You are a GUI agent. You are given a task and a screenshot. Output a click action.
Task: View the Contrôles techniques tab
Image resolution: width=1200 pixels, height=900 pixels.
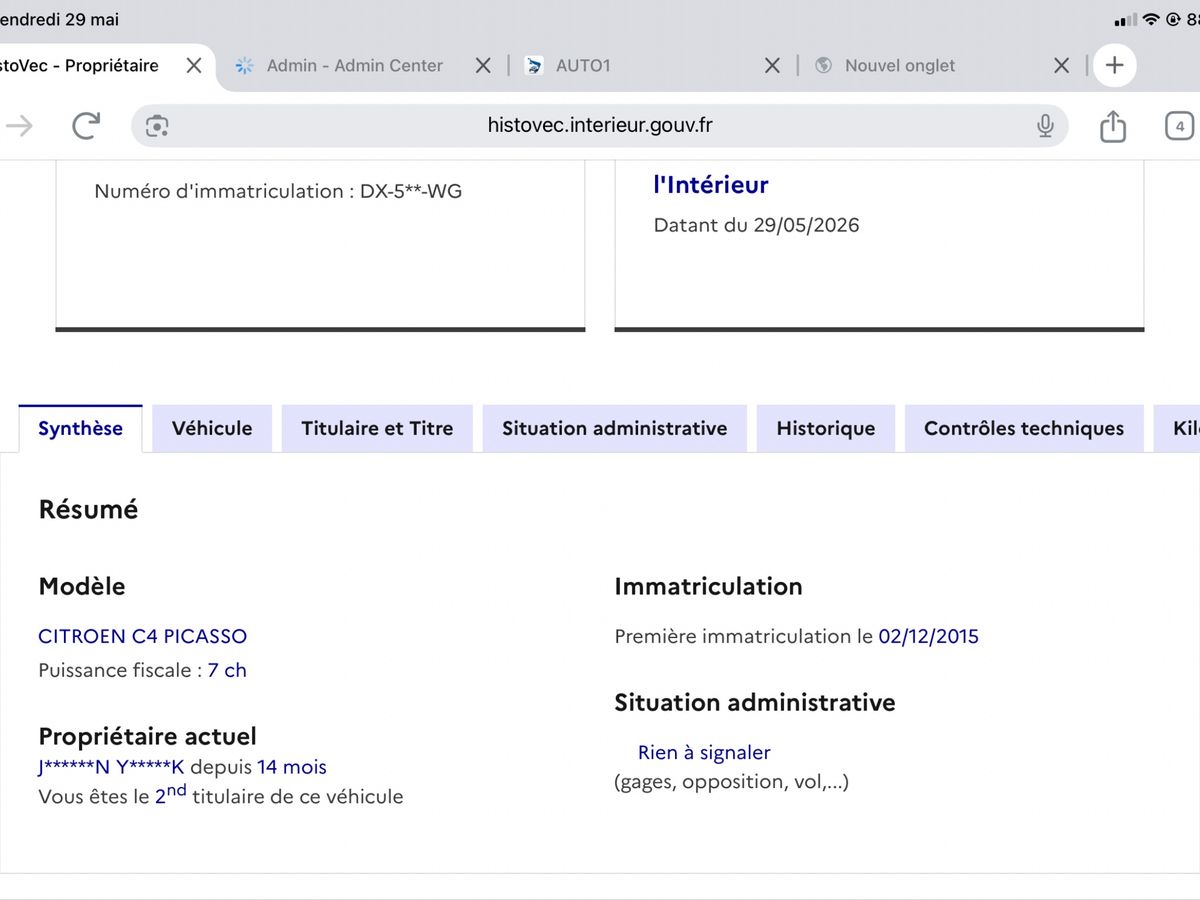(1024, 428)
